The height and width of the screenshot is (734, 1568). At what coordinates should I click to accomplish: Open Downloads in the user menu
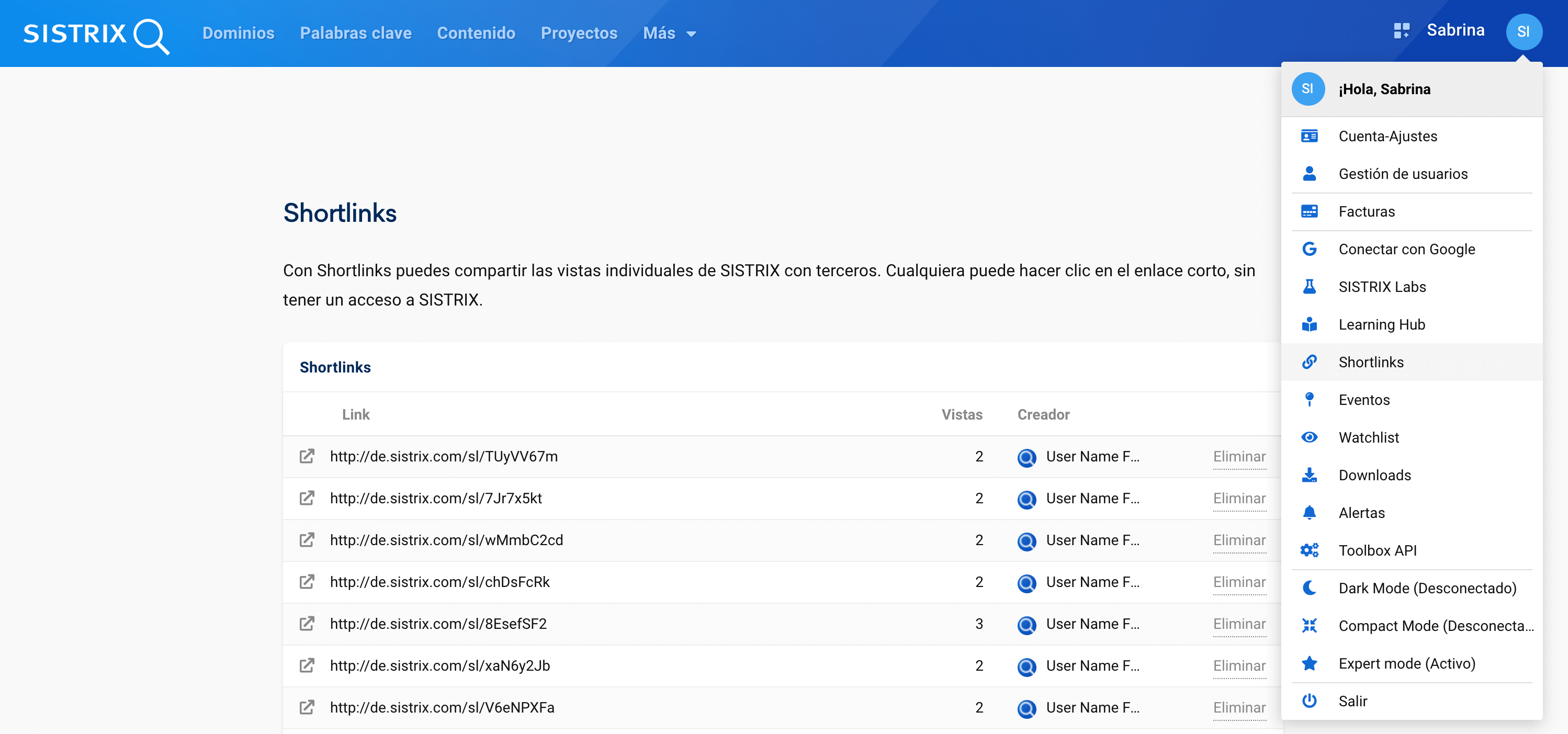coord(1374,476)
